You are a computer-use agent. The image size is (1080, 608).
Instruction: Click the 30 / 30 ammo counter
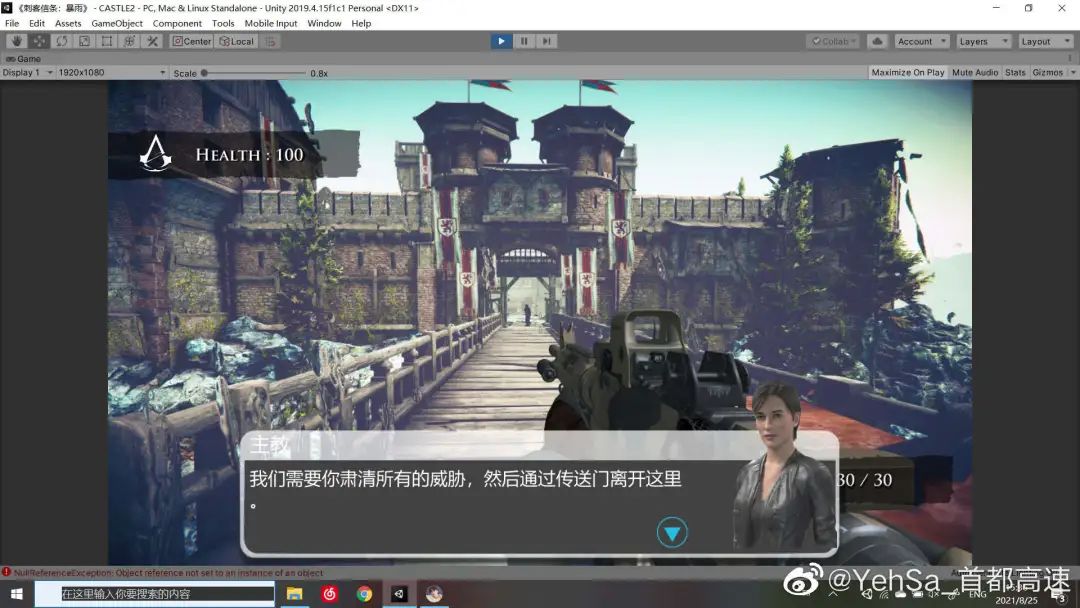[x=864, y=480]
